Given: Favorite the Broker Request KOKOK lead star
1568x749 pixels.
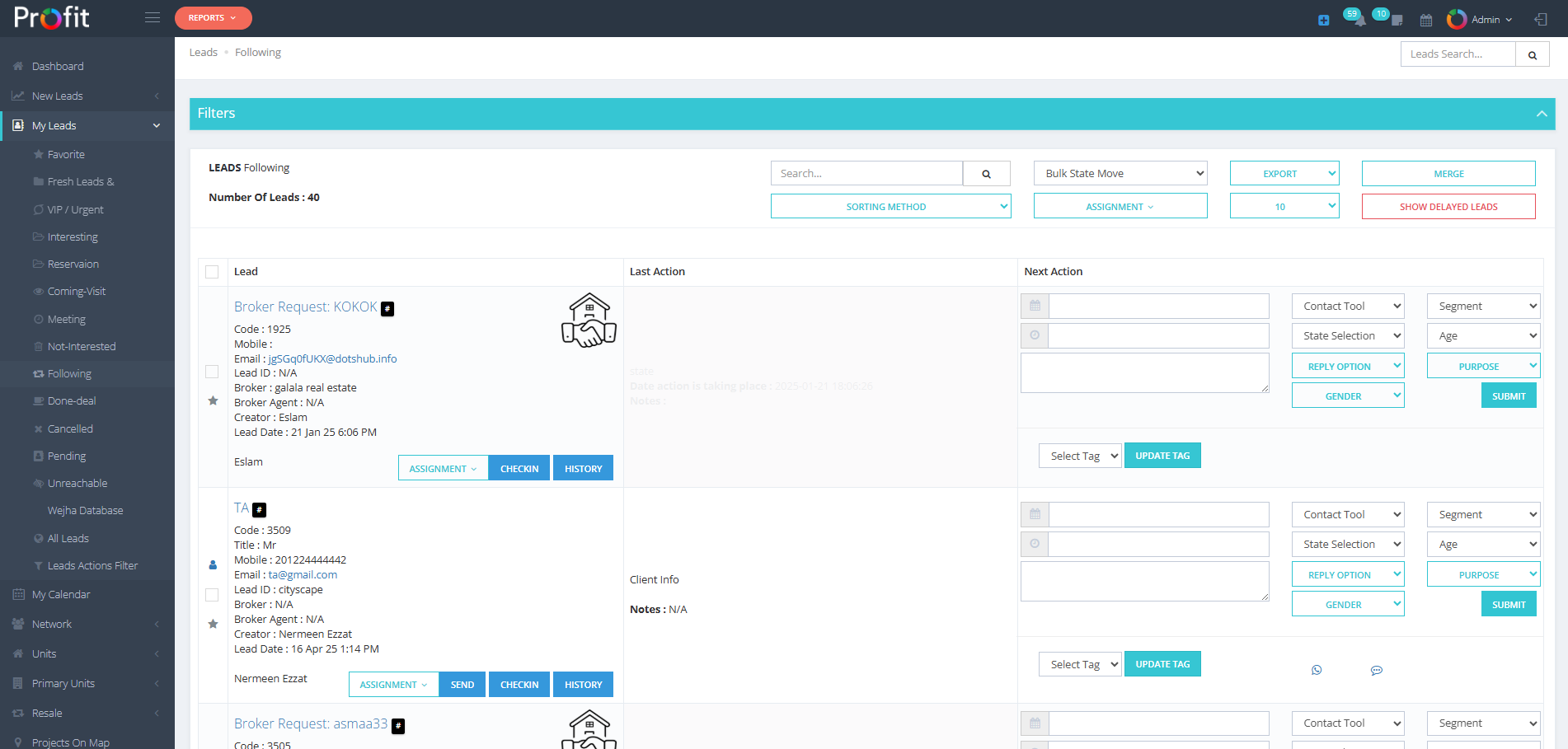Looking at the screenshot, I should (x=213, y=400).
